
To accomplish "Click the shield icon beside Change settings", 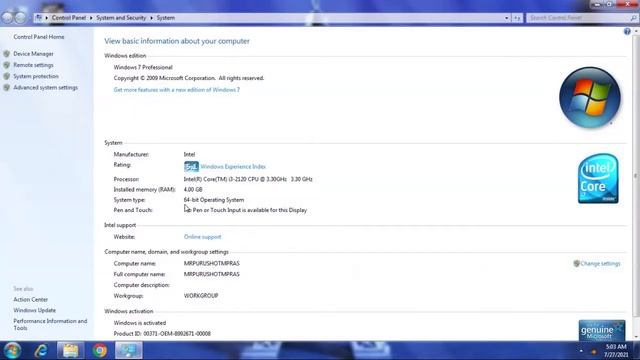I will pyautogui.click(x=576, y=264).
